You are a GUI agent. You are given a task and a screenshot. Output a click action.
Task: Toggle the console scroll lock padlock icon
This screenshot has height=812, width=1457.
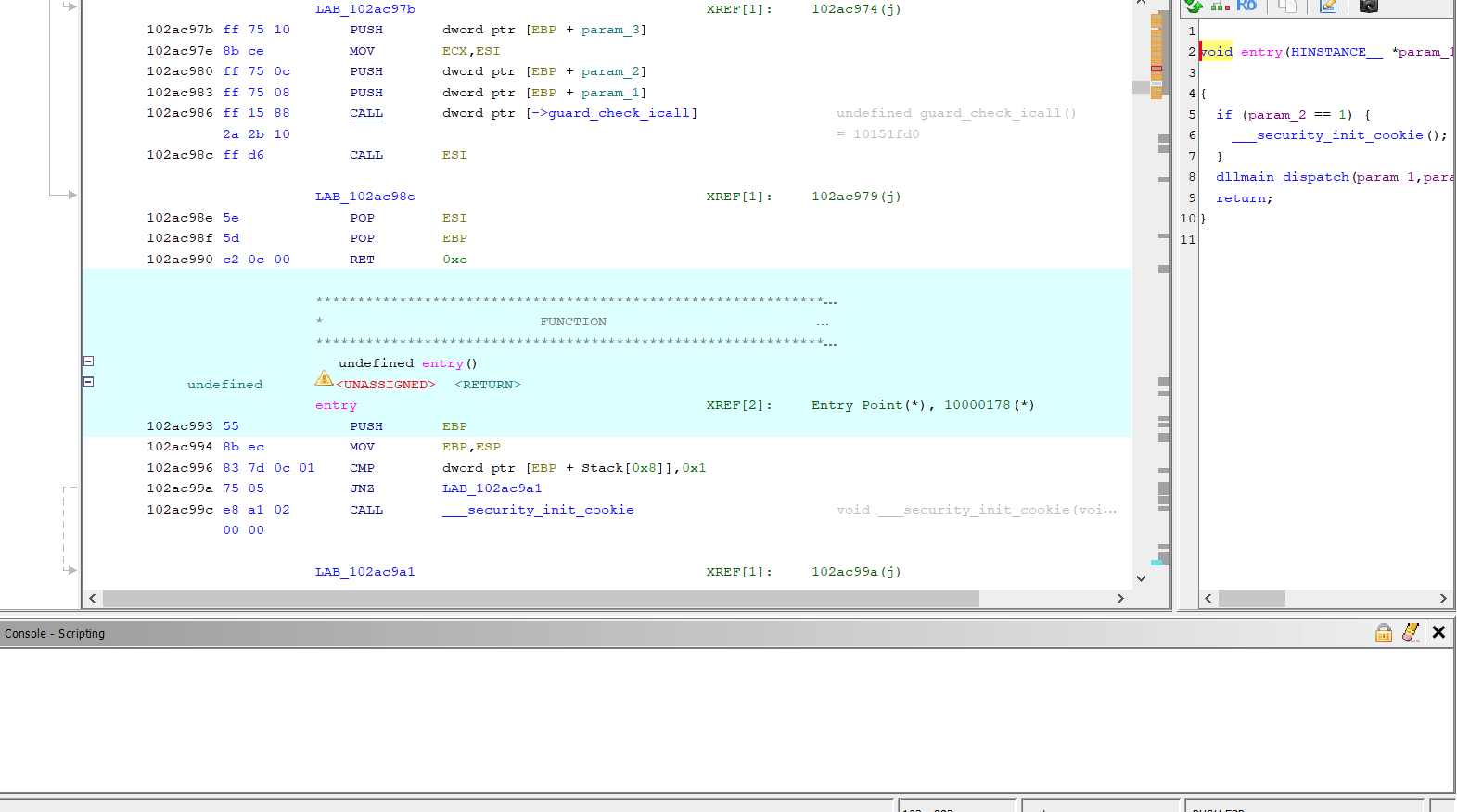1384,633
